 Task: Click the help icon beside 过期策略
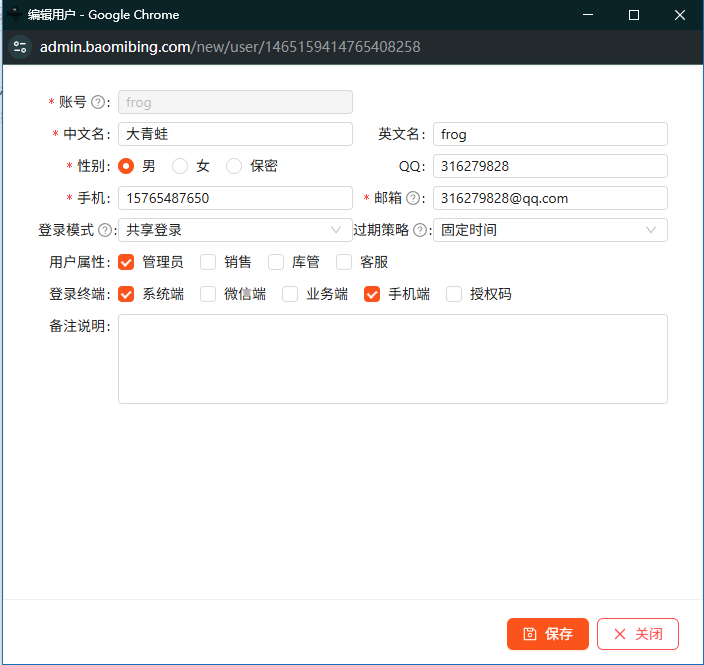tap(420, 230)
